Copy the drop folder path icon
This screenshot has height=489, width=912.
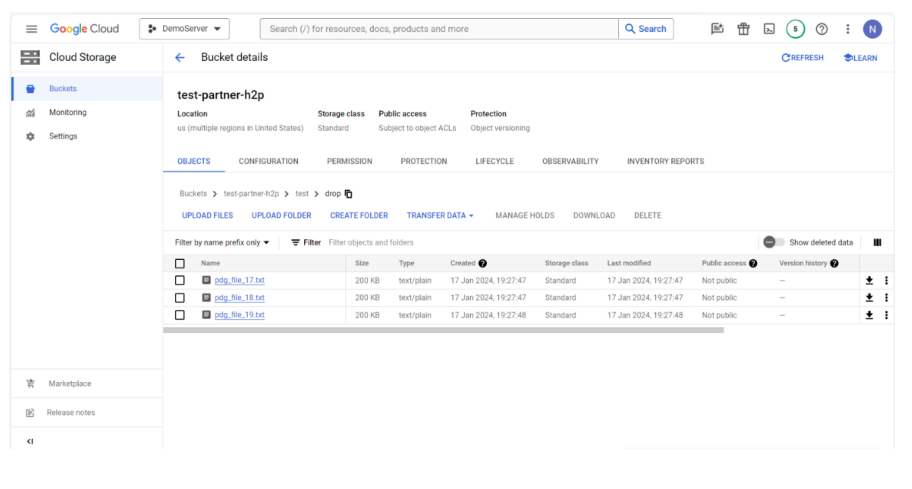tap(349, 194)
